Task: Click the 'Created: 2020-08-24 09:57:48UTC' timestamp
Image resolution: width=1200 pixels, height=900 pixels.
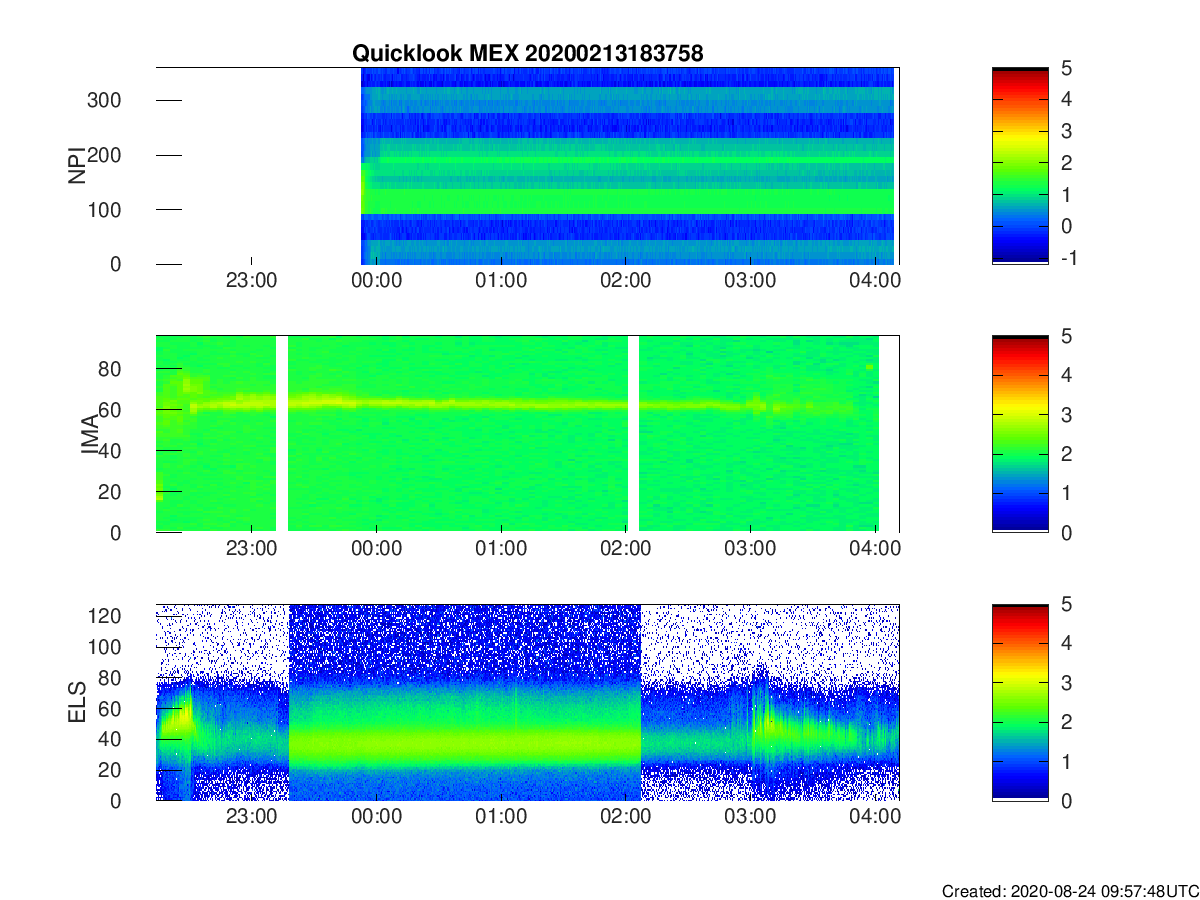Action: coord(1070,890)
